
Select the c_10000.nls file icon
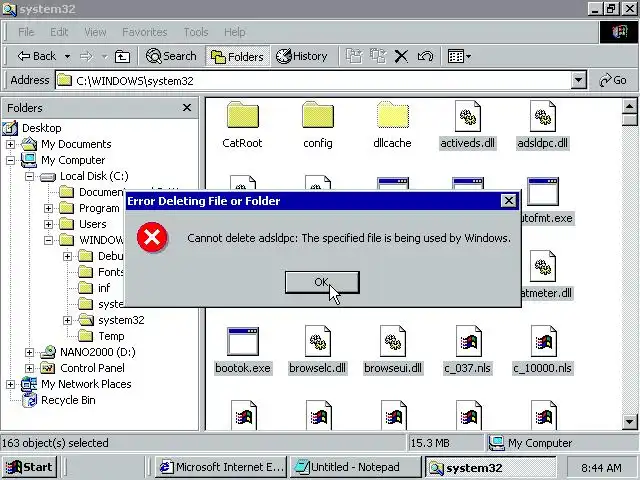point(543,341)
